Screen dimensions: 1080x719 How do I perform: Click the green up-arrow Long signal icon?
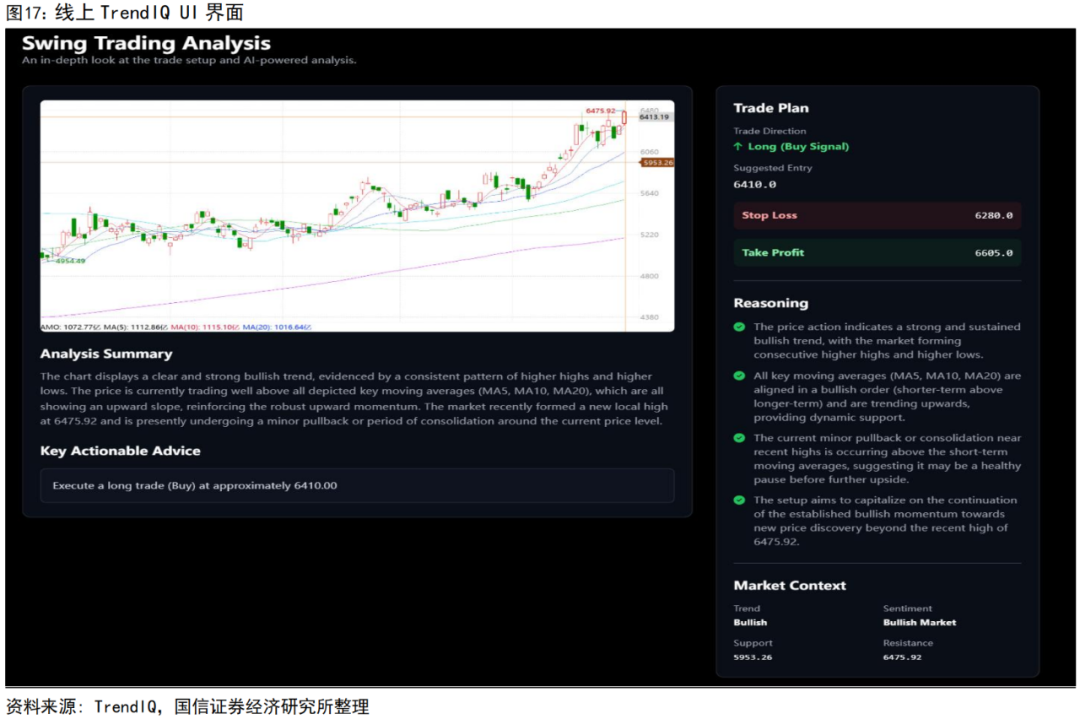pos(738,147)
